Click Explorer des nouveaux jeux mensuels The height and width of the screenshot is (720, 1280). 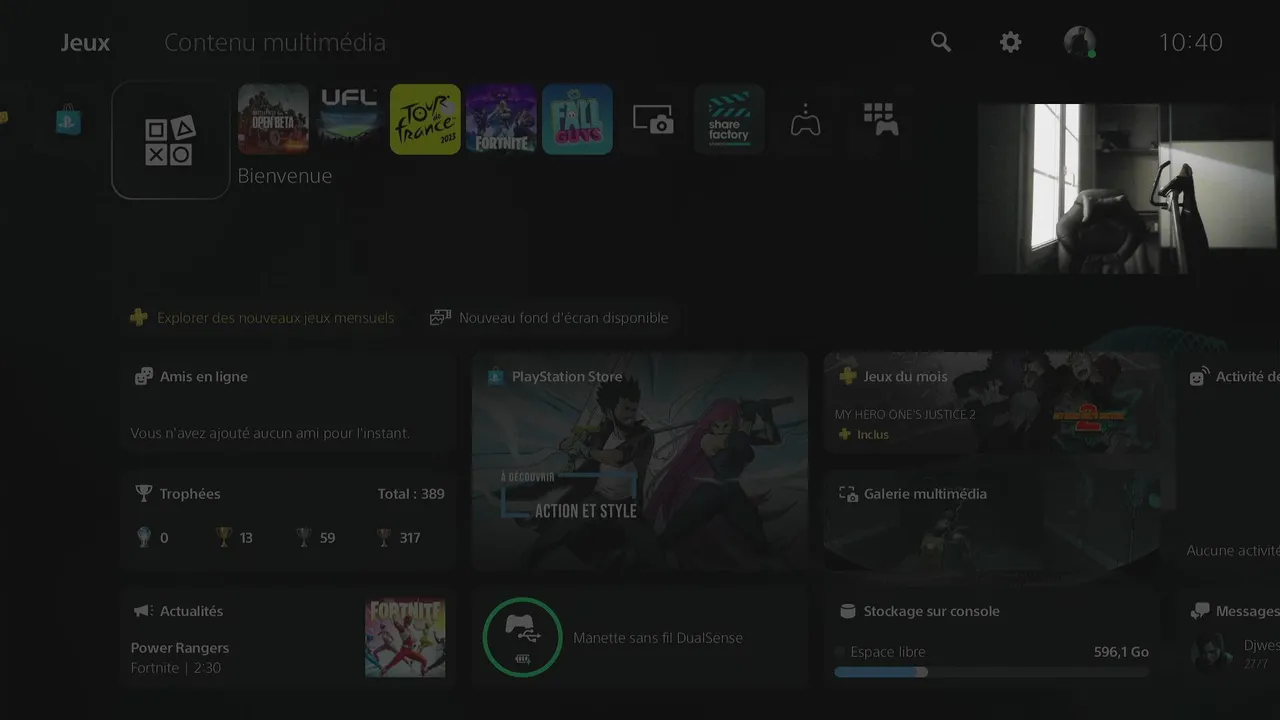click(x=263, y=318)
